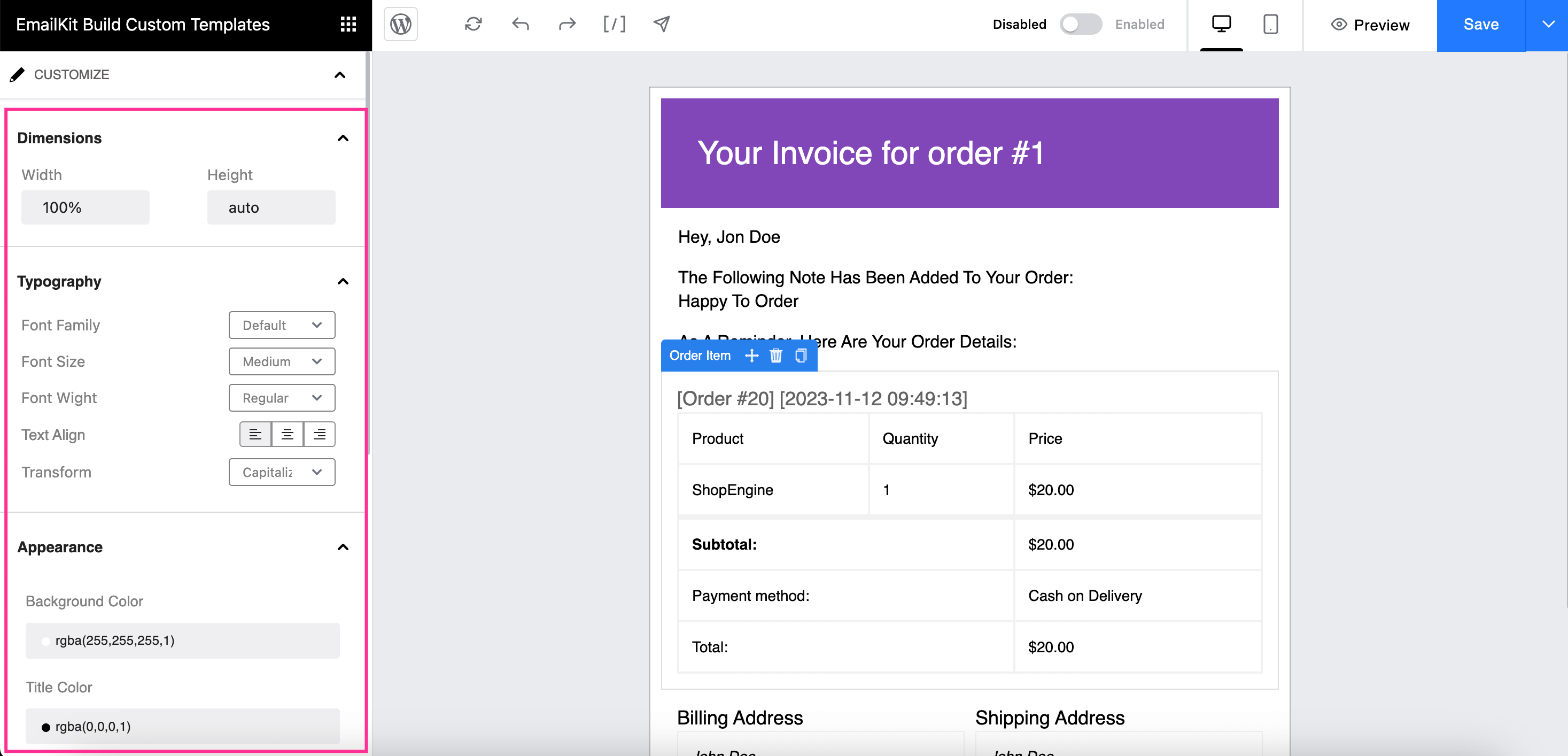Click the shortcode bracket icon in toolbar

pos(613,25)
